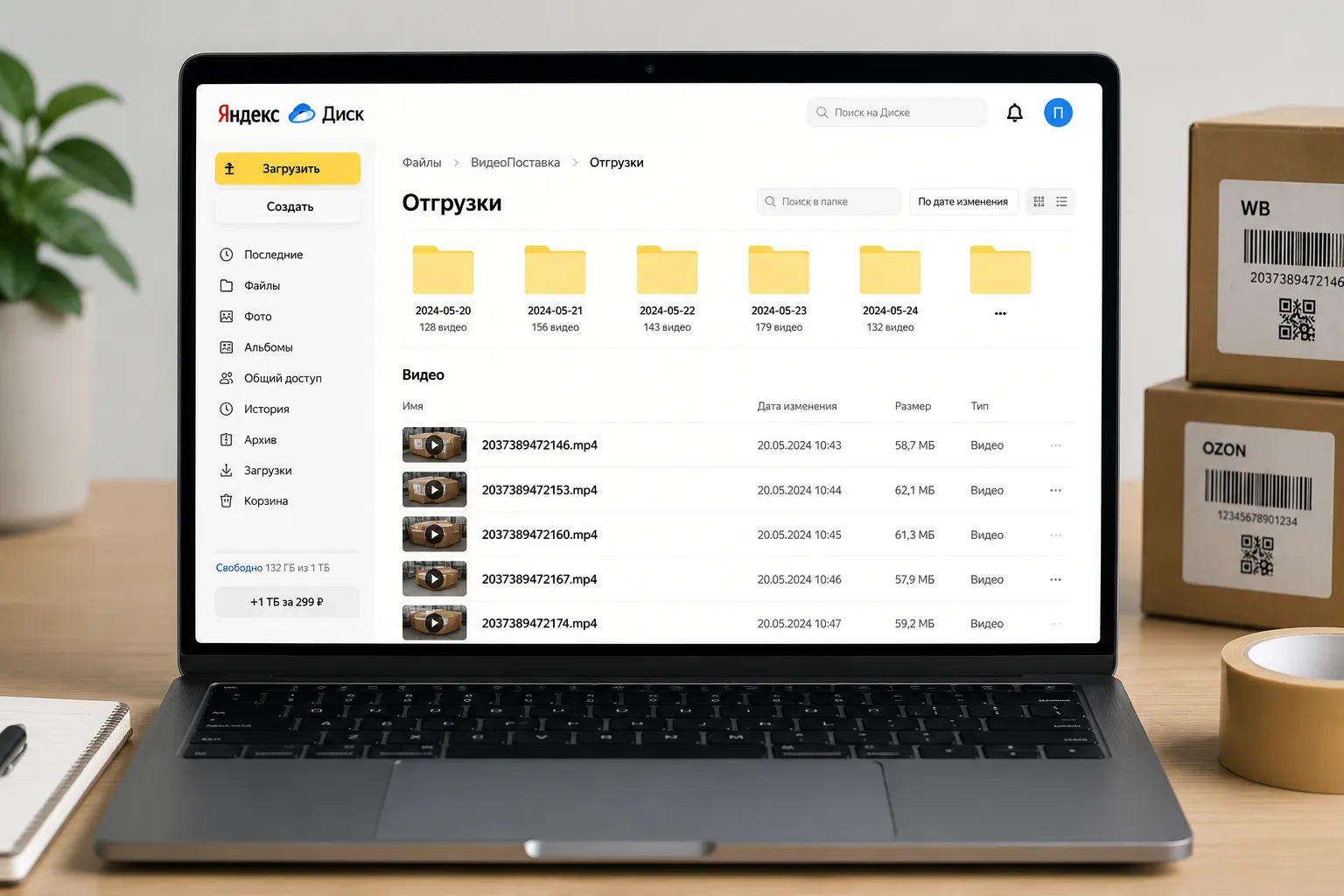Click the magnifier icon in Поиск на Диске
Image resolution: width=1344 pixels, height=896 pixels.
point(822,112)
